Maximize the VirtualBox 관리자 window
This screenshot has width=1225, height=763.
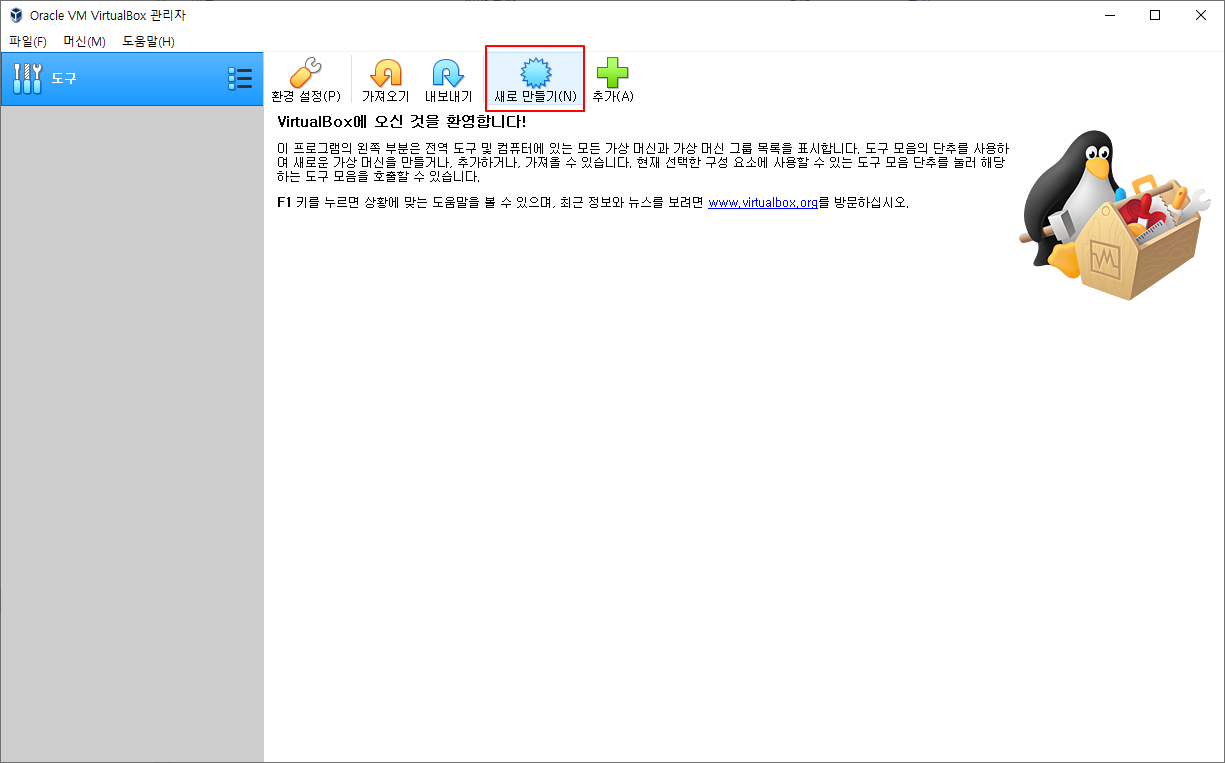tap(1155, 15)
